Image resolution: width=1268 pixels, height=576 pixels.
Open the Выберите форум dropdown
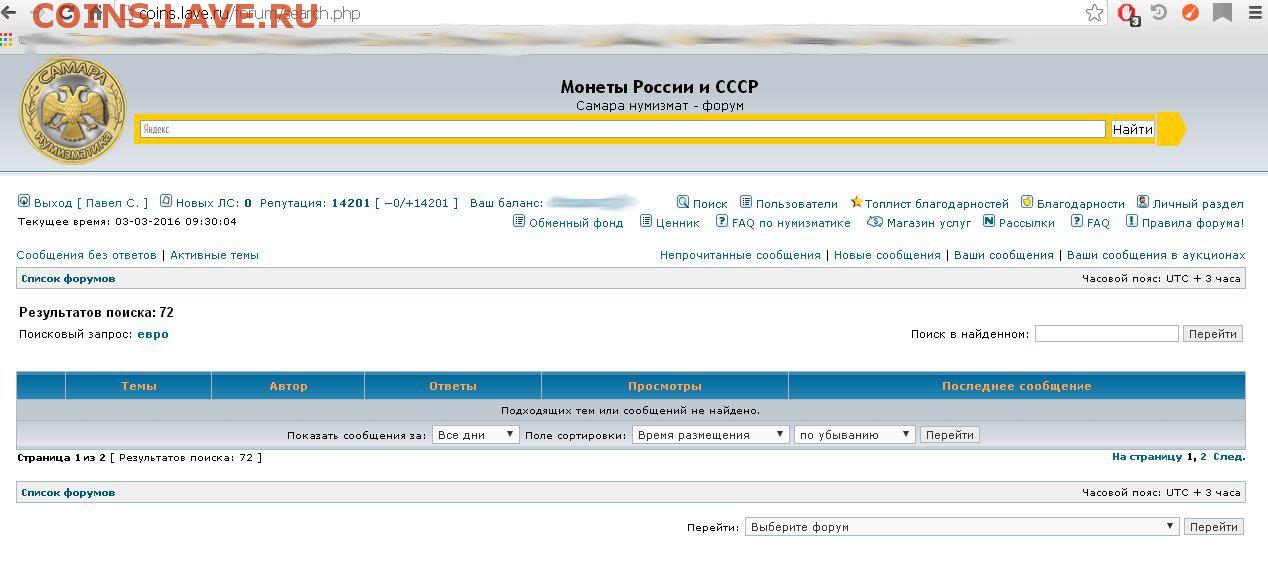click(x=962, y=527)
